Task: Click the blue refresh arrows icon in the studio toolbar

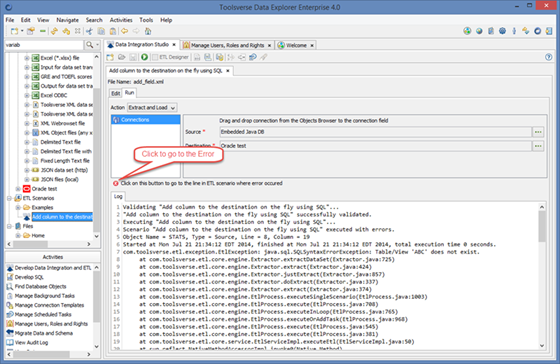Action: point(253,57)
